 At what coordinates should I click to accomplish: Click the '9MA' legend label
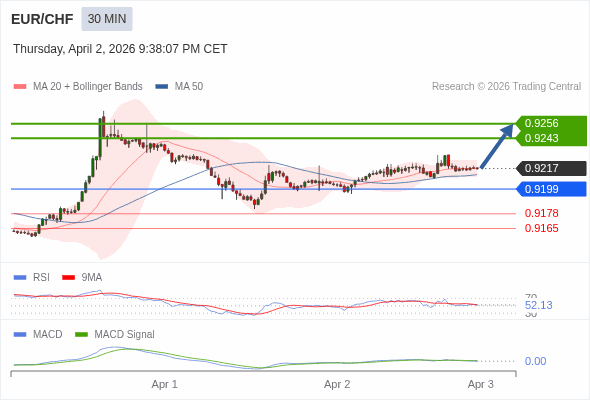[x=92, y=278]
